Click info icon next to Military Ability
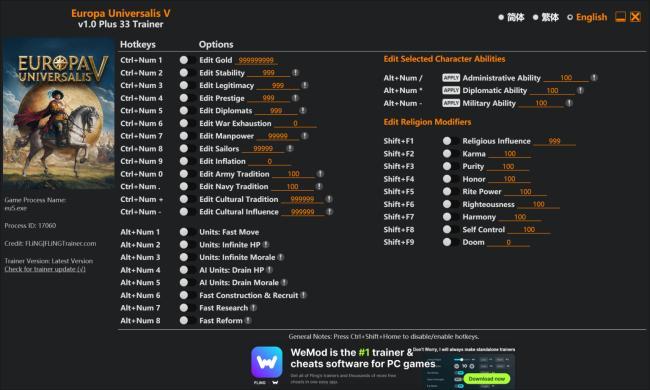 pyautogui.click(x=569, y=103)
